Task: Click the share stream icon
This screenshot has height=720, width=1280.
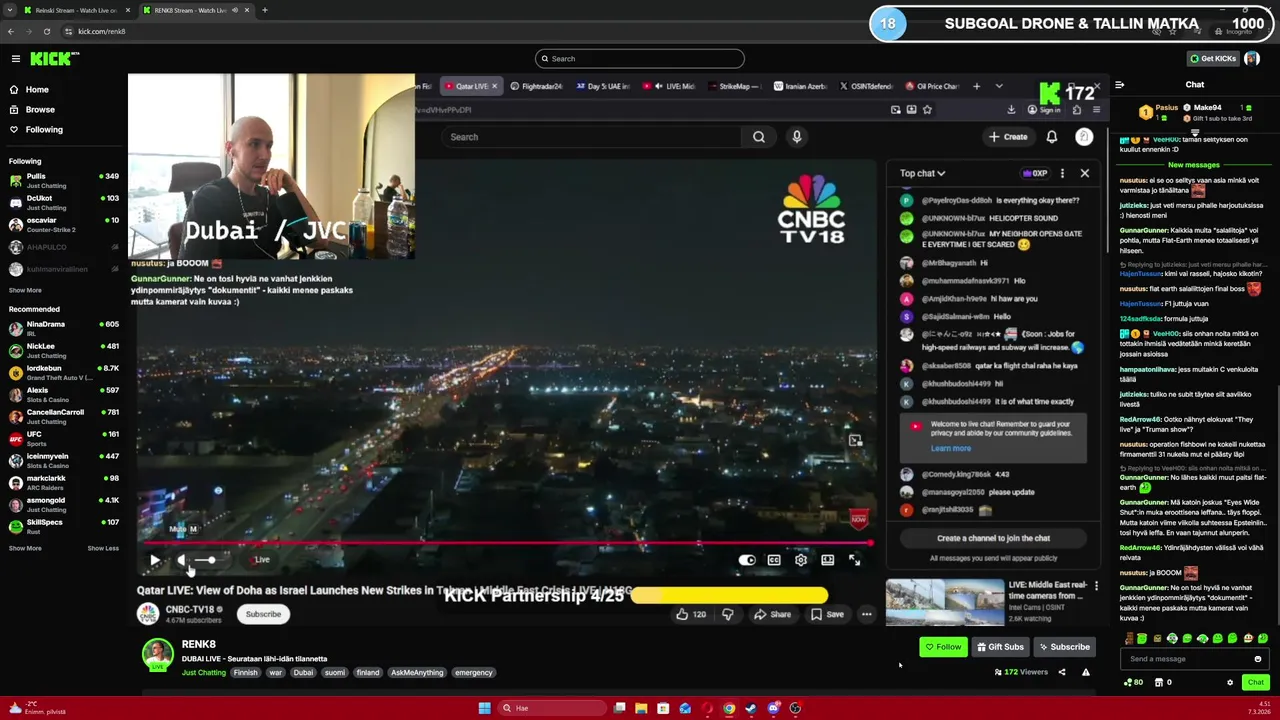Action: [x=1062, y=672]
